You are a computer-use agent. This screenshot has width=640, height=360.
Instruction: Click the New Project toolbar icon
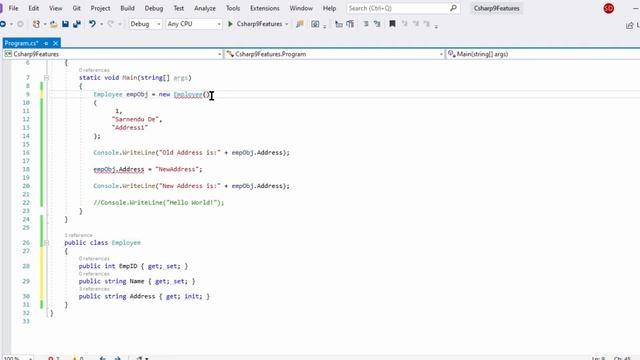(x=36, y=24)
